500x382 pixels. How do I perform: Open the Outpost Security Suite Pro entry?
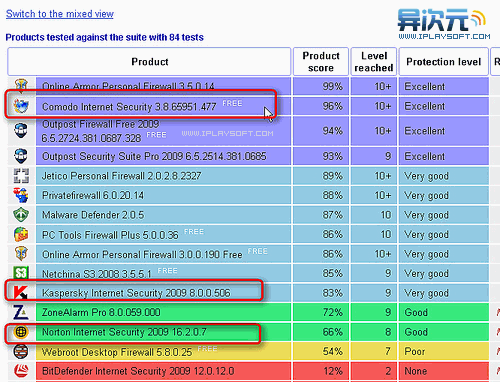(x=154, y=156)
